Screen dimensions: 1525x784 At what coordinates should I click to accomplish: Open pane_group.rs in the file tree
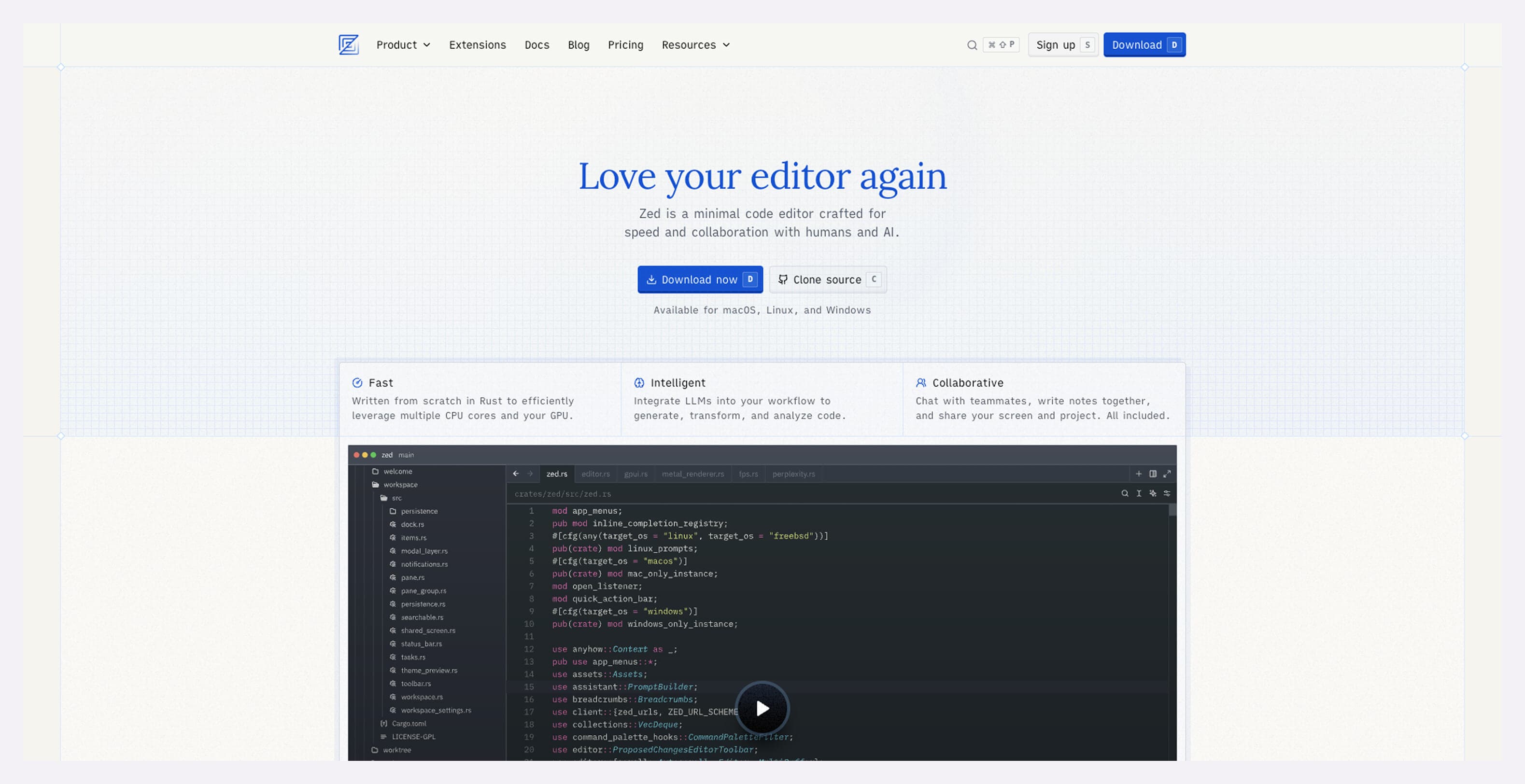point(418,591)
